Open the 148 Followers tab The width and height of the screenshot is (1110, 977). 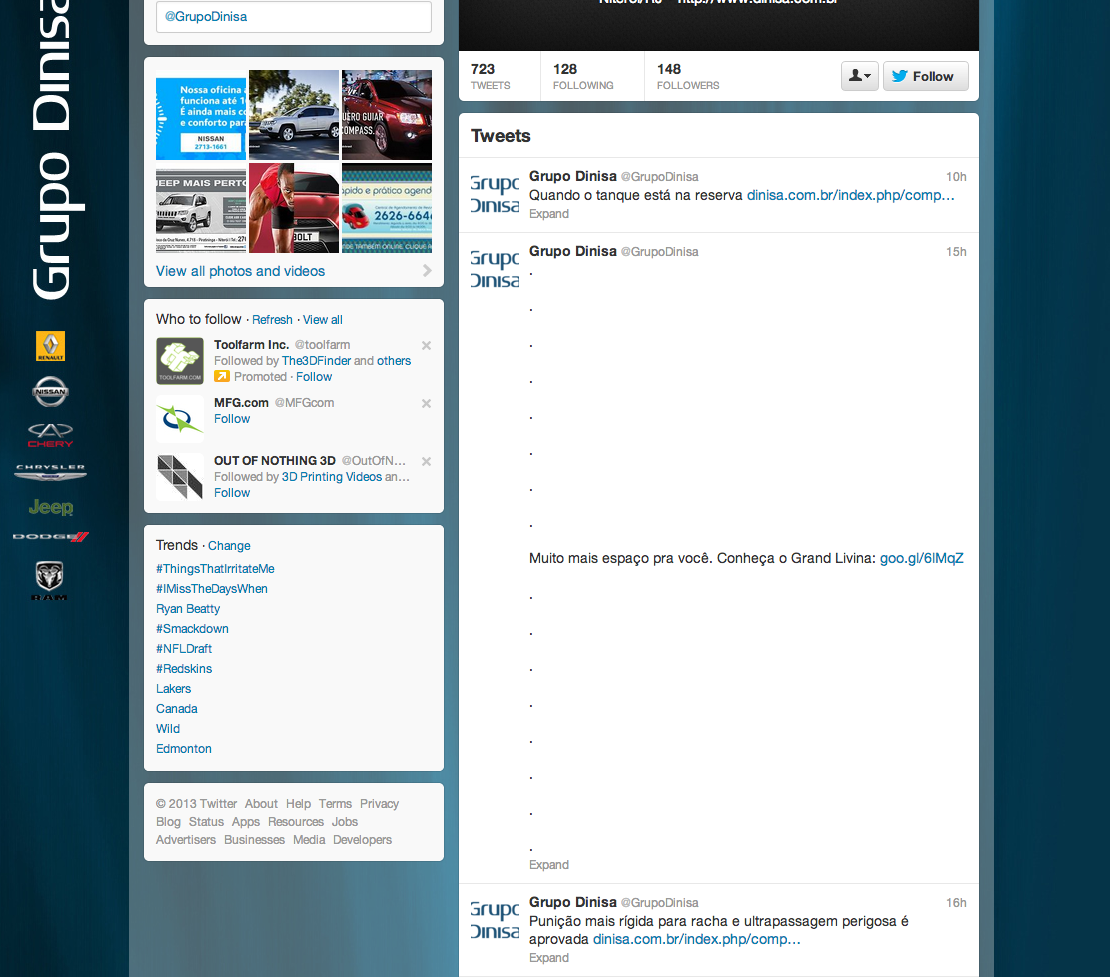pyautogui.click(x=687, y=76)
